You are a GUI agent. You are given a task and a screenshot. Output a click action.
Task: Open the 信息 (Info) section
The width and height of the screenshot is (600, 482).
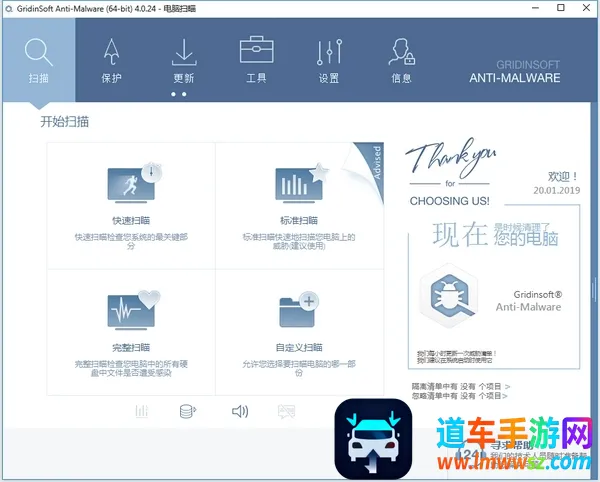[x=401, y=60]
